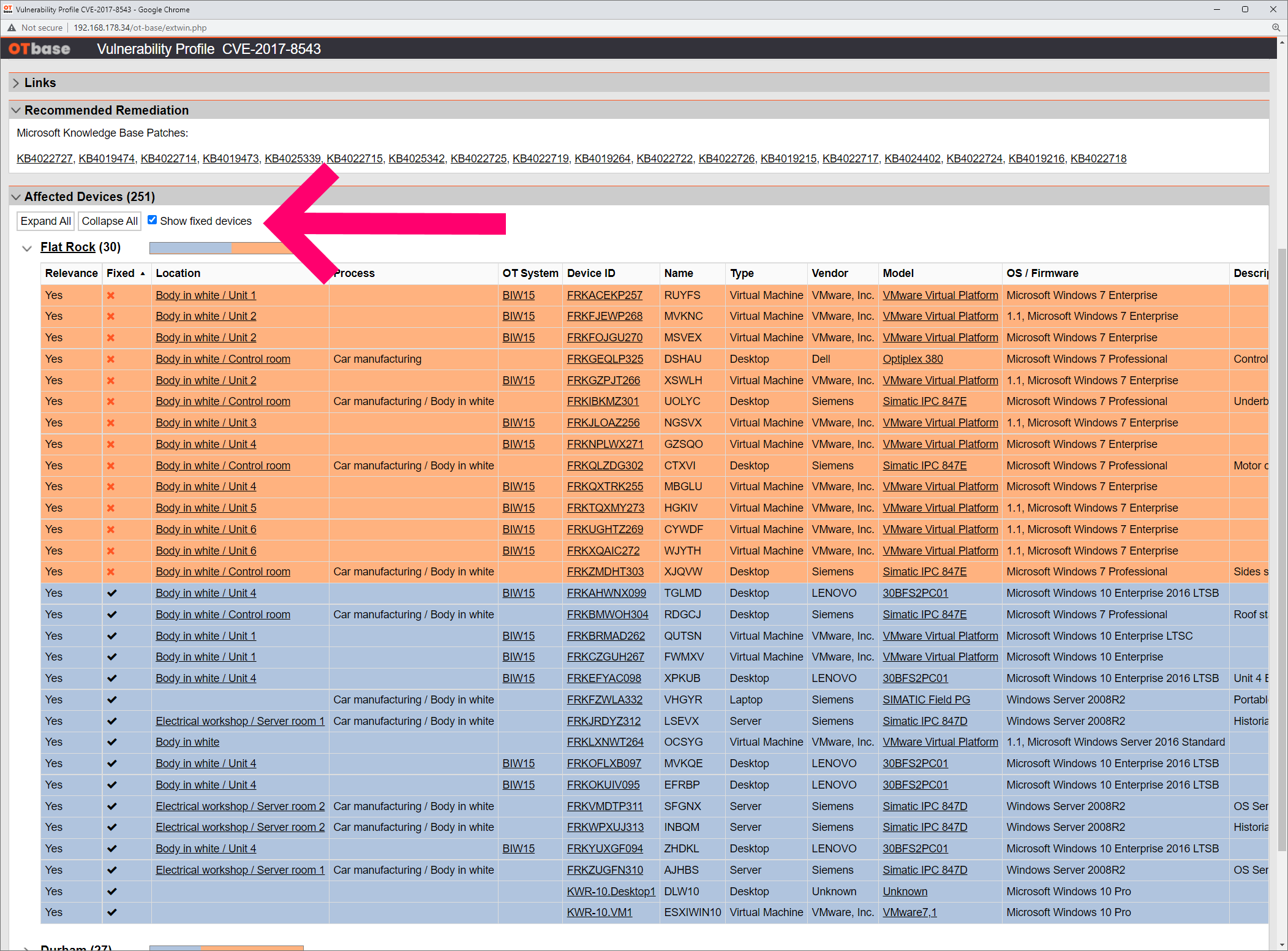Click the red X icon for RUYFS row
Image resolution: width=1288 pixels, height=951 pixels.
tap(111, 295)
